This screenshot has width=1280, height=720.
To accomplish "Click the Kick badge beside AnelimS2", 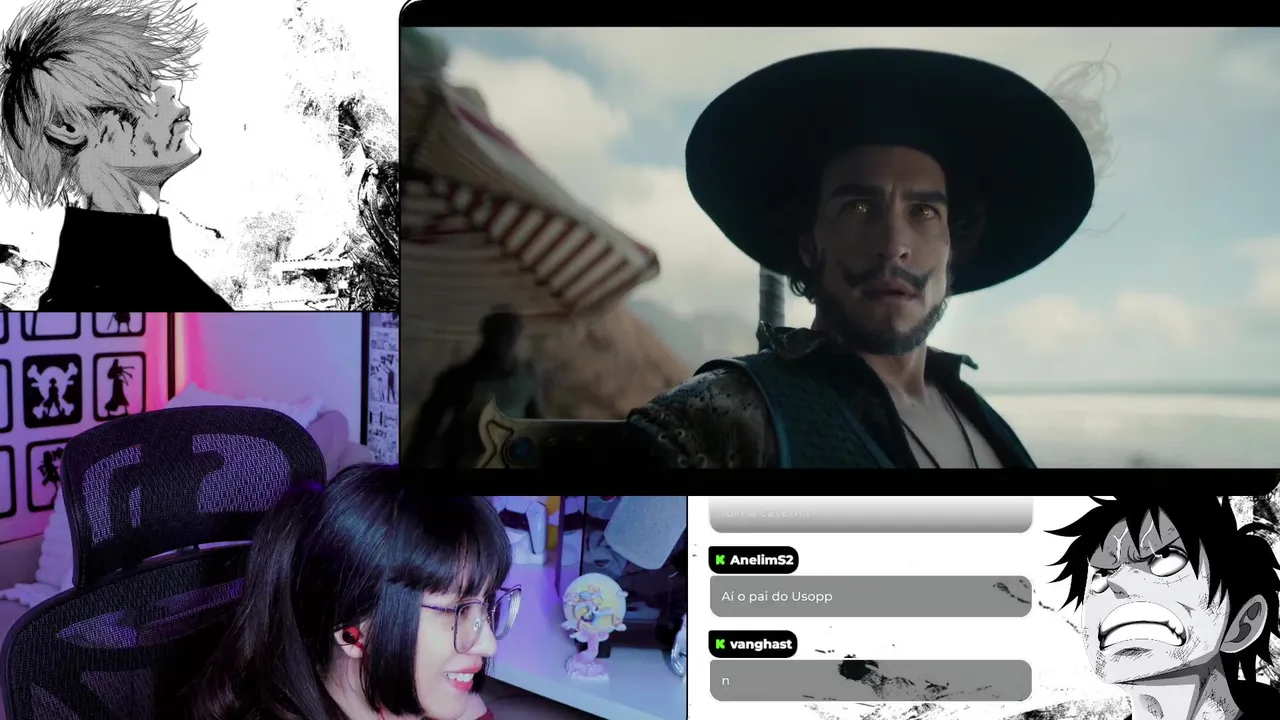I will pos(720,560).
